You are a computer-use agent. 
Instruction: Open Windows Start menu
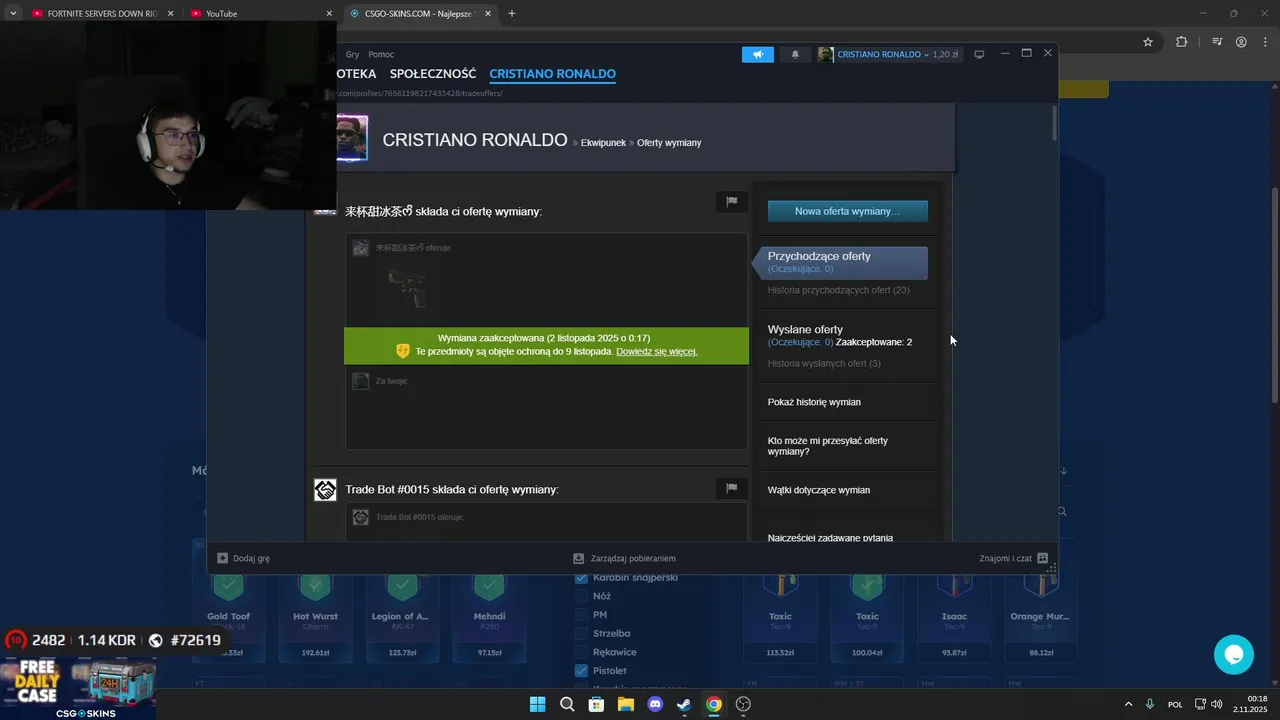537,704
